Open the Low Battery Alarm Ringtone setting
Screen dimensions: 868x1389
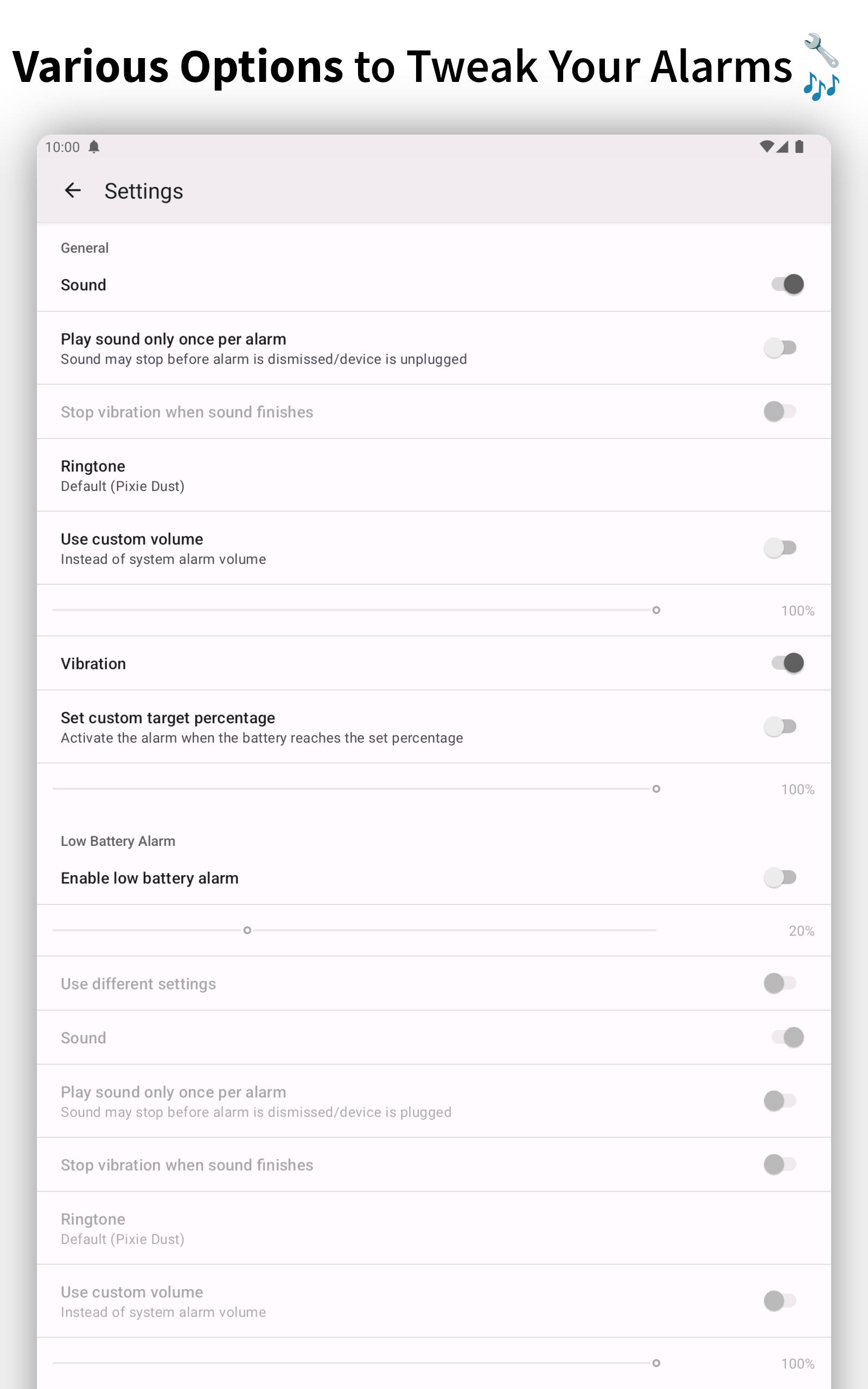122,1228
